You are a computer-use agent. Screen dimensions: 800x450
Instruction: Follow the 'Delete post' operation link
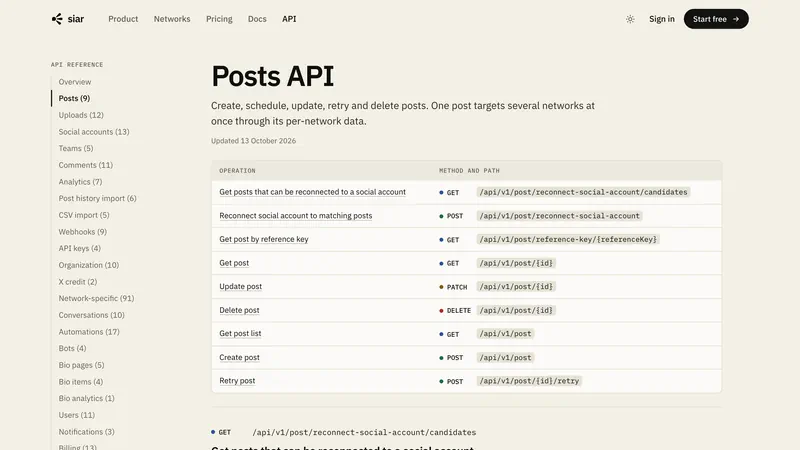239,310
